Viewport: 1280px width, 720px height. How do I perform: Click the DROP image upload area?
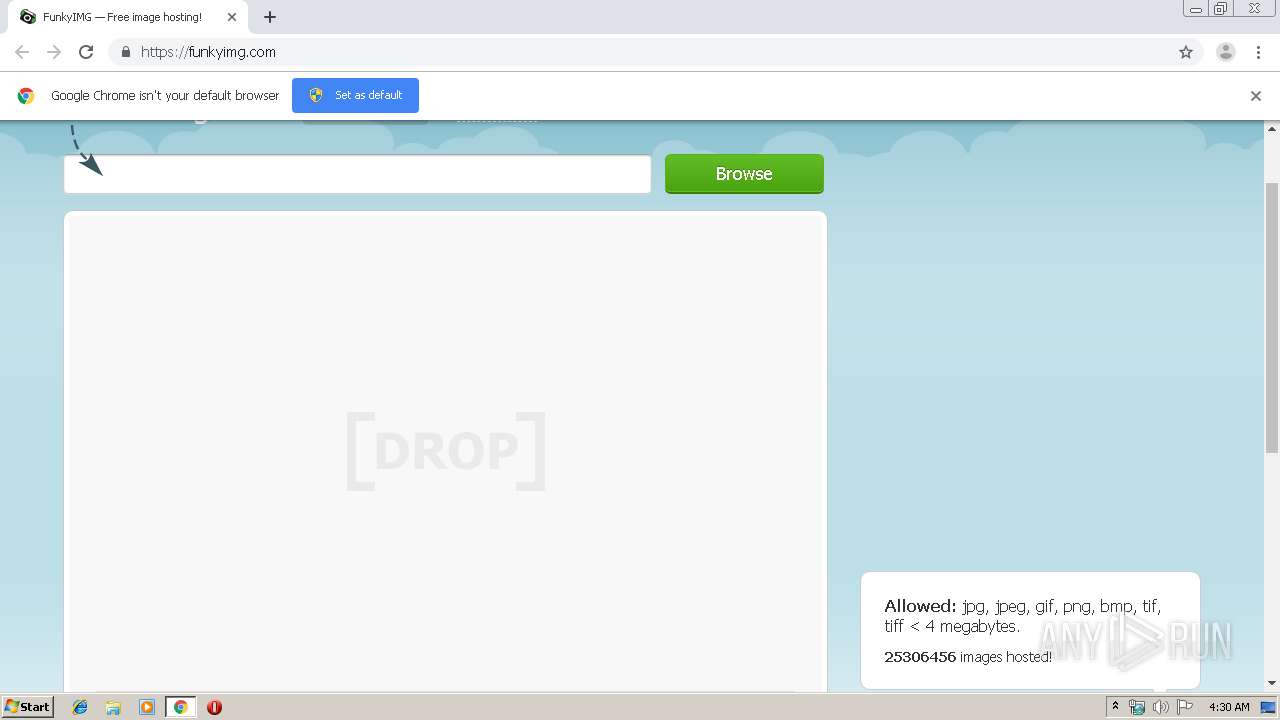[x=445, y=452]
